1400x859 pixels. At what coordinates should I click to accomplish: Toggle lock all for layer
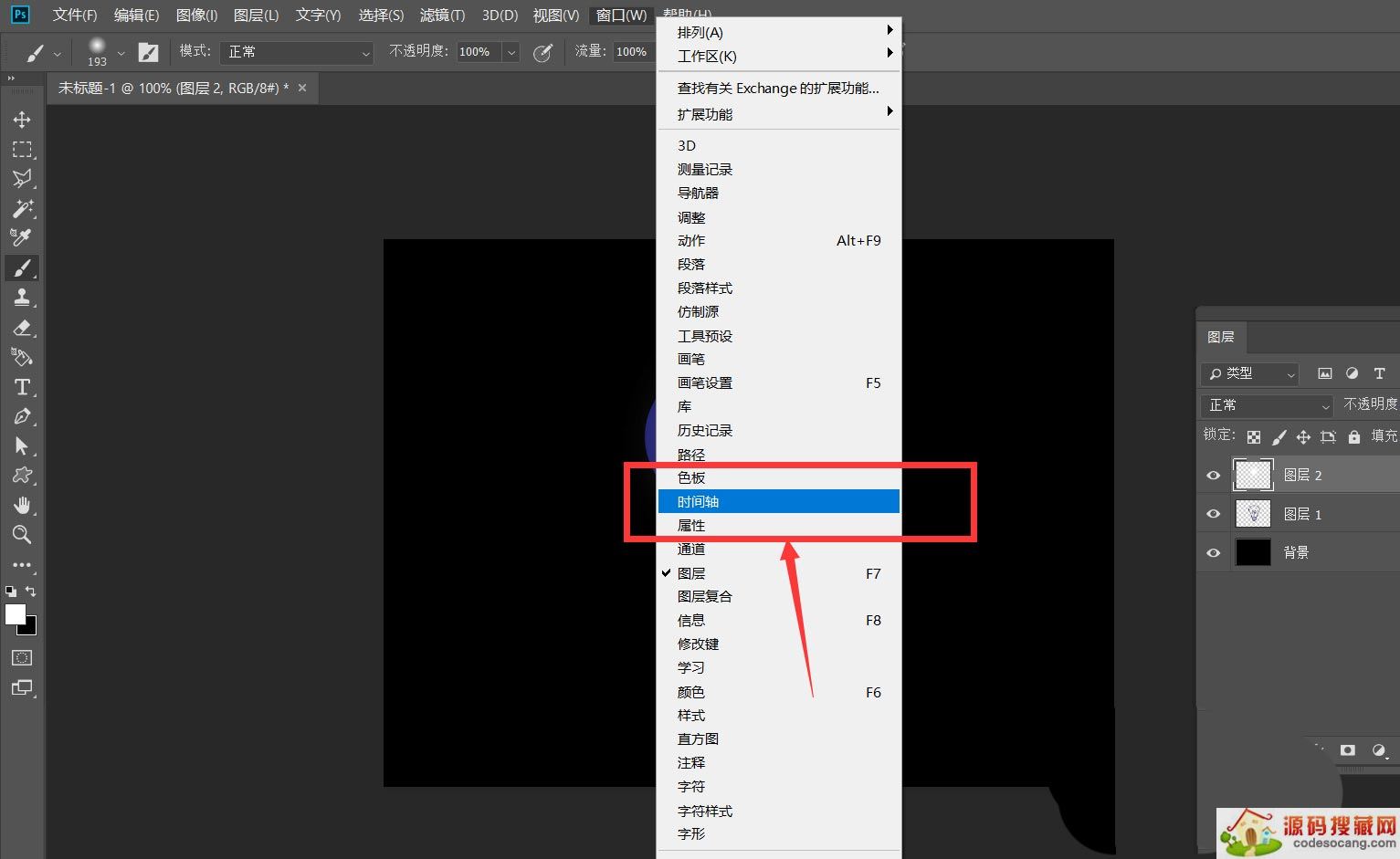[1354, 437]
